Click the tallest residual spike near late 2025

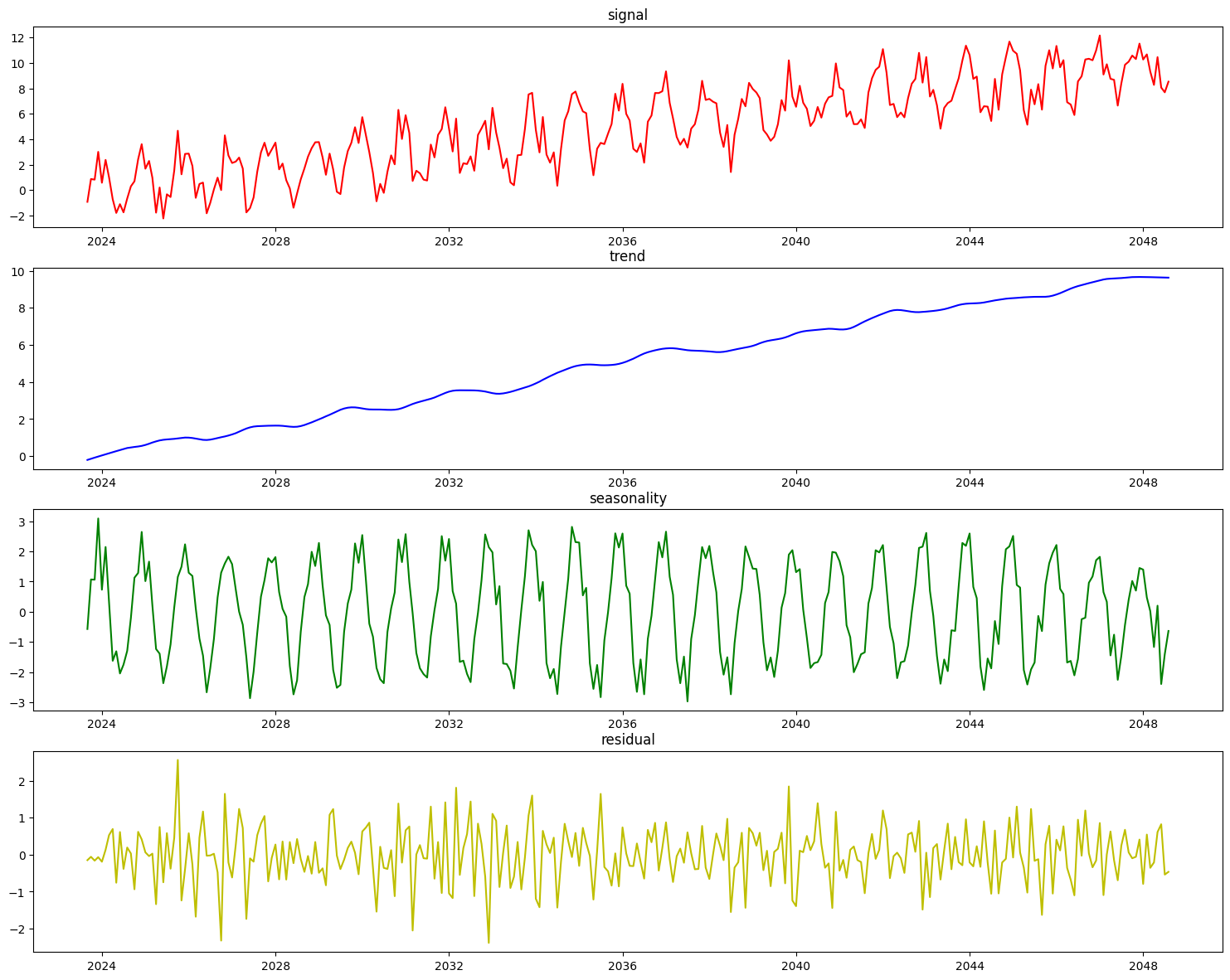coord(177,760)
